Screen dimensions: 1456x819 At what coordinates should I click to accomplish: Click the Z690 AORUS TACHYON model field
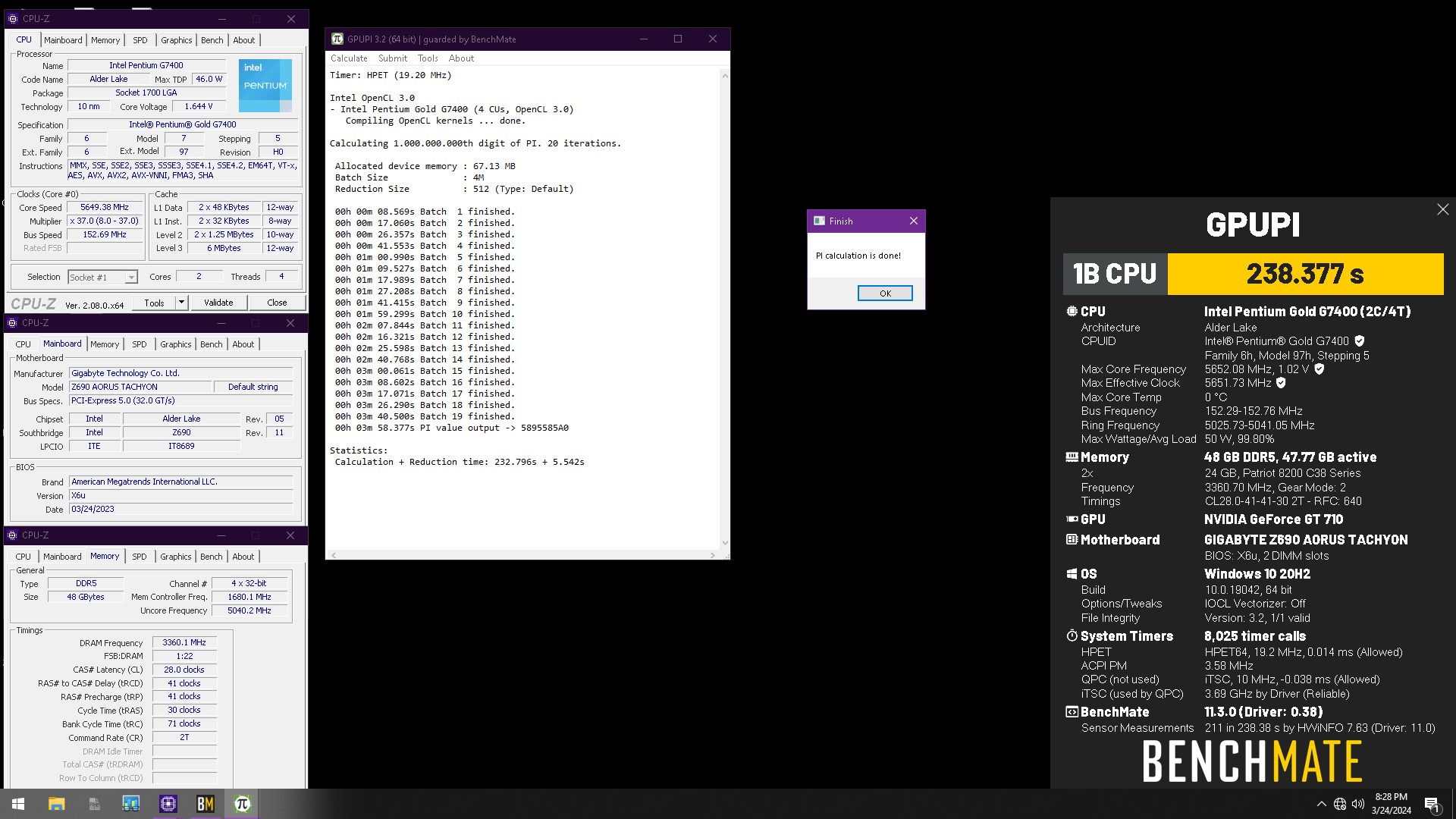point(140,387)
